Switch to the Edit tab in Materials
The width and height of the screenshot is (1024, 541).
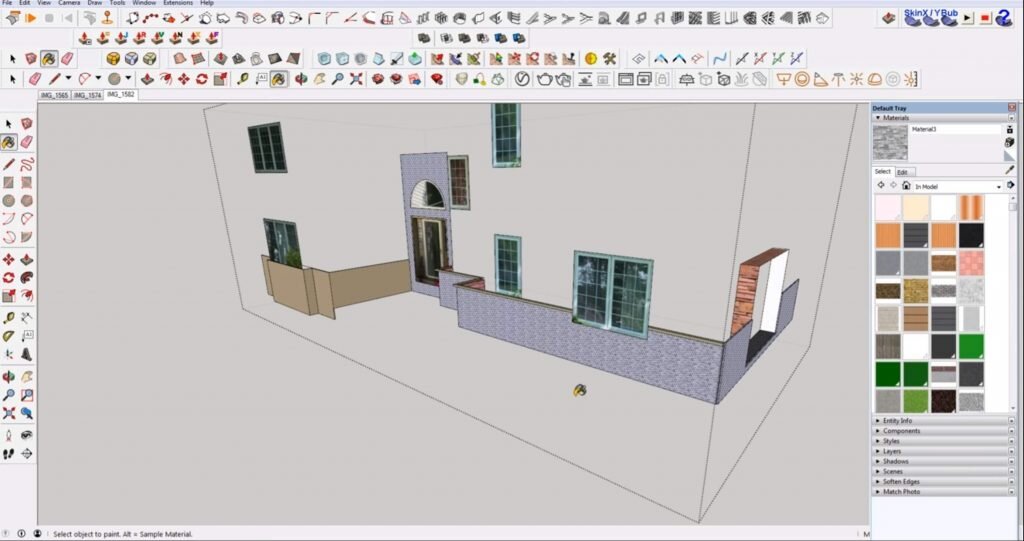[x=903, y=172]
